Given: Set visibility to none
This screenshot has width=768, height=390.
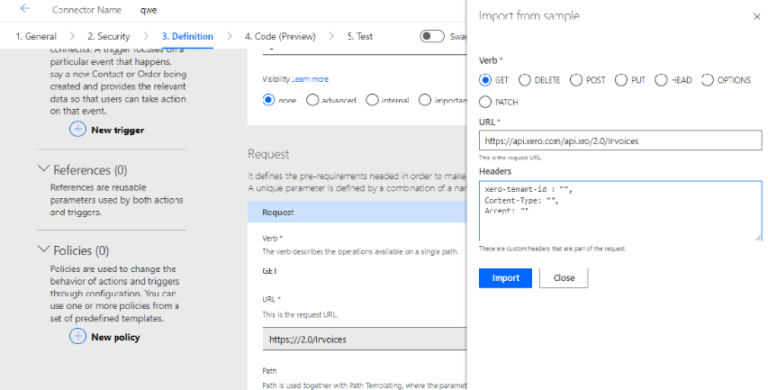Looking at the screenshot, I should click(x=268, y=100).
